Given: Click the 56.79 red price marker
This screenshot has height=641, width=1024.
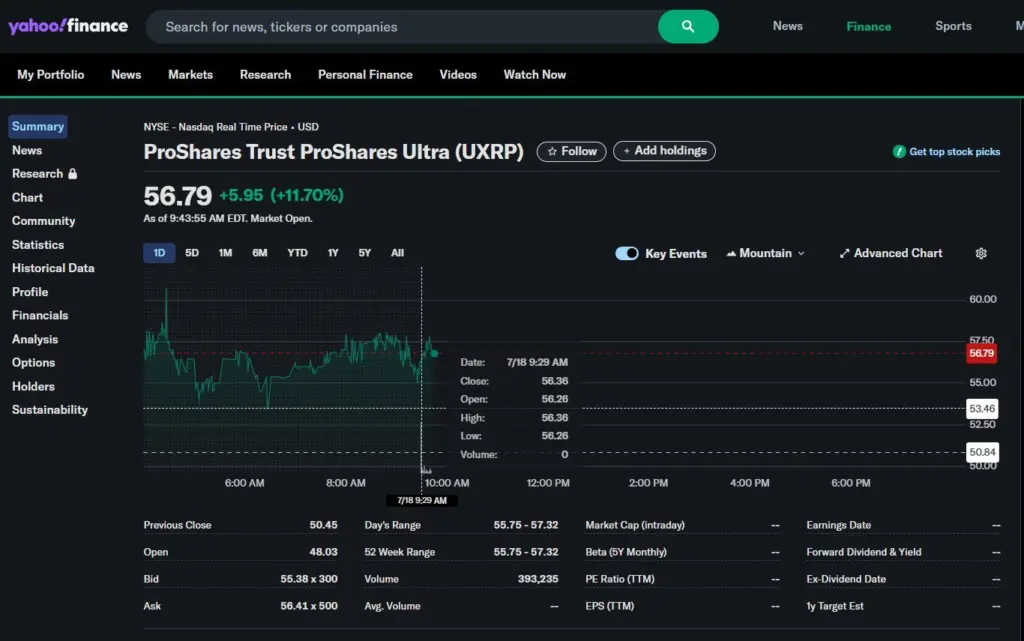Looking at the screenshot, I should (982, 353).
